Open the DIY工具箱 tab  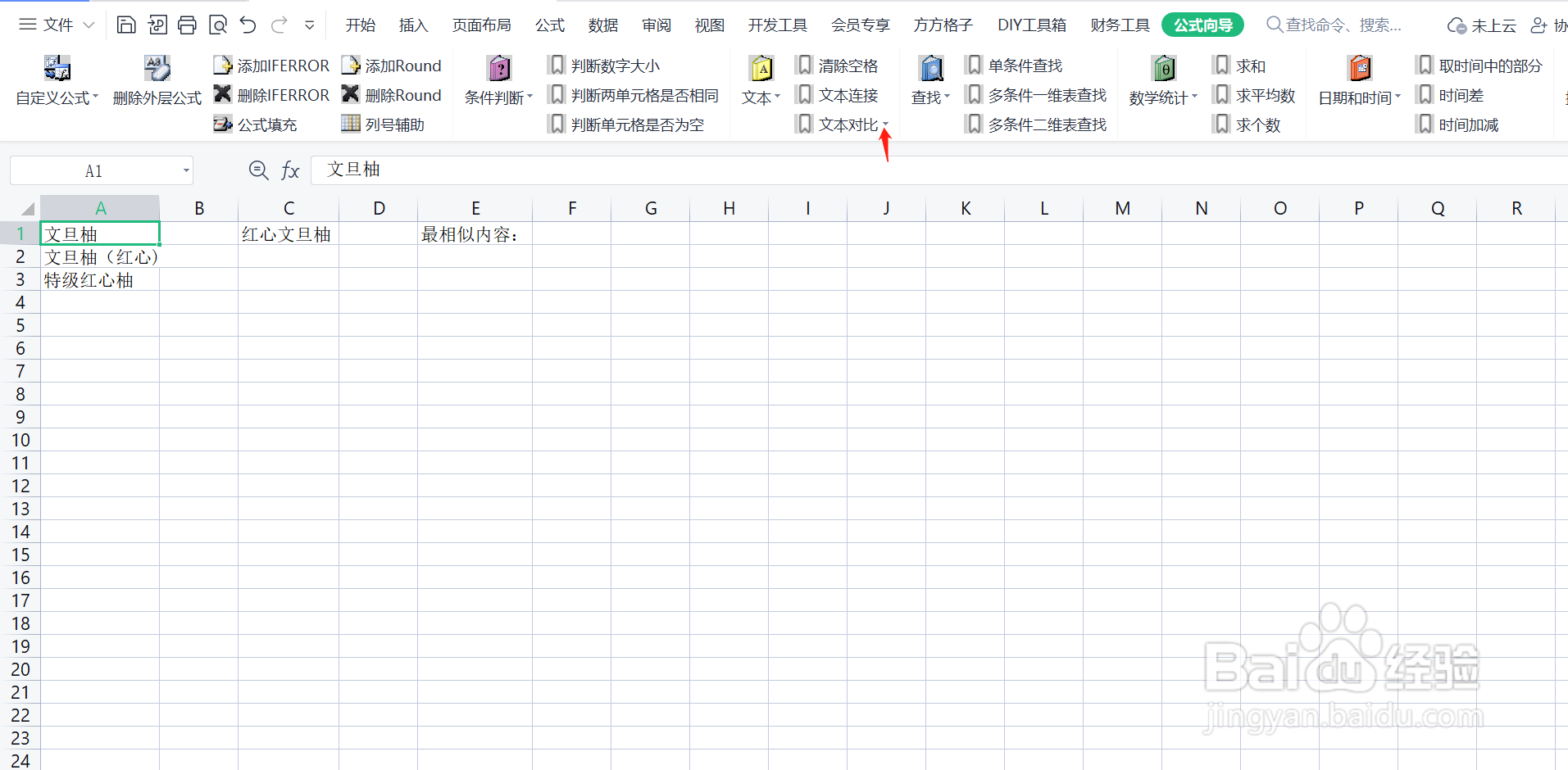pyautogui.click(x=1032, y=25)
